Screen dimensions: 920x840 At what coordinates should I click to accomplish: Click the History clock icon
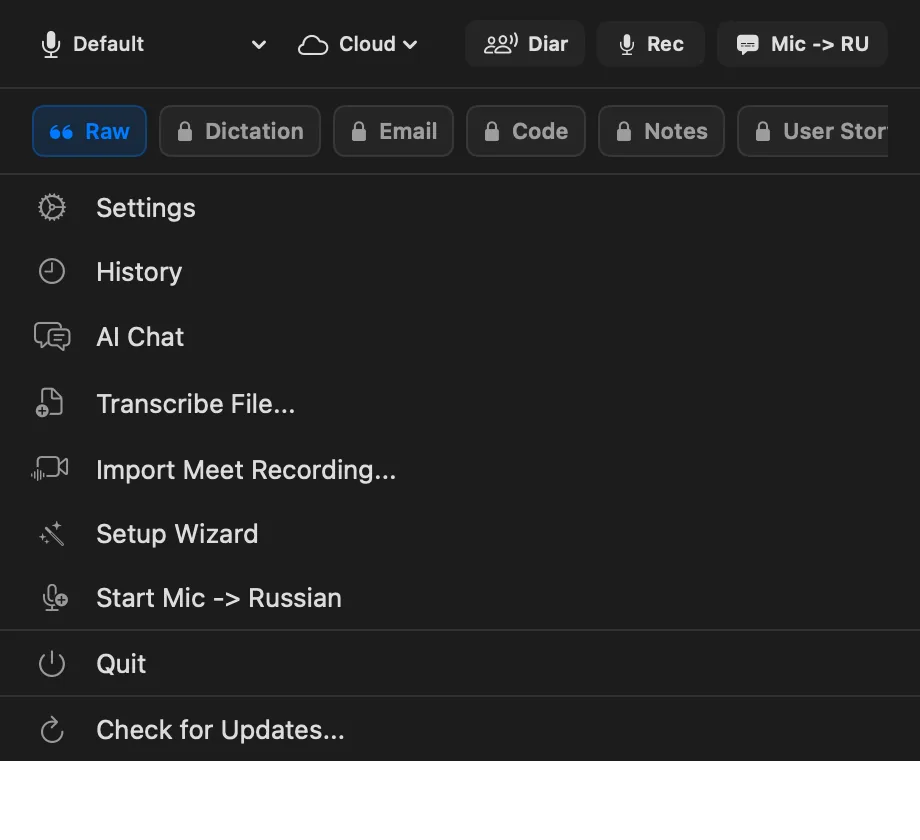(52, 272)
